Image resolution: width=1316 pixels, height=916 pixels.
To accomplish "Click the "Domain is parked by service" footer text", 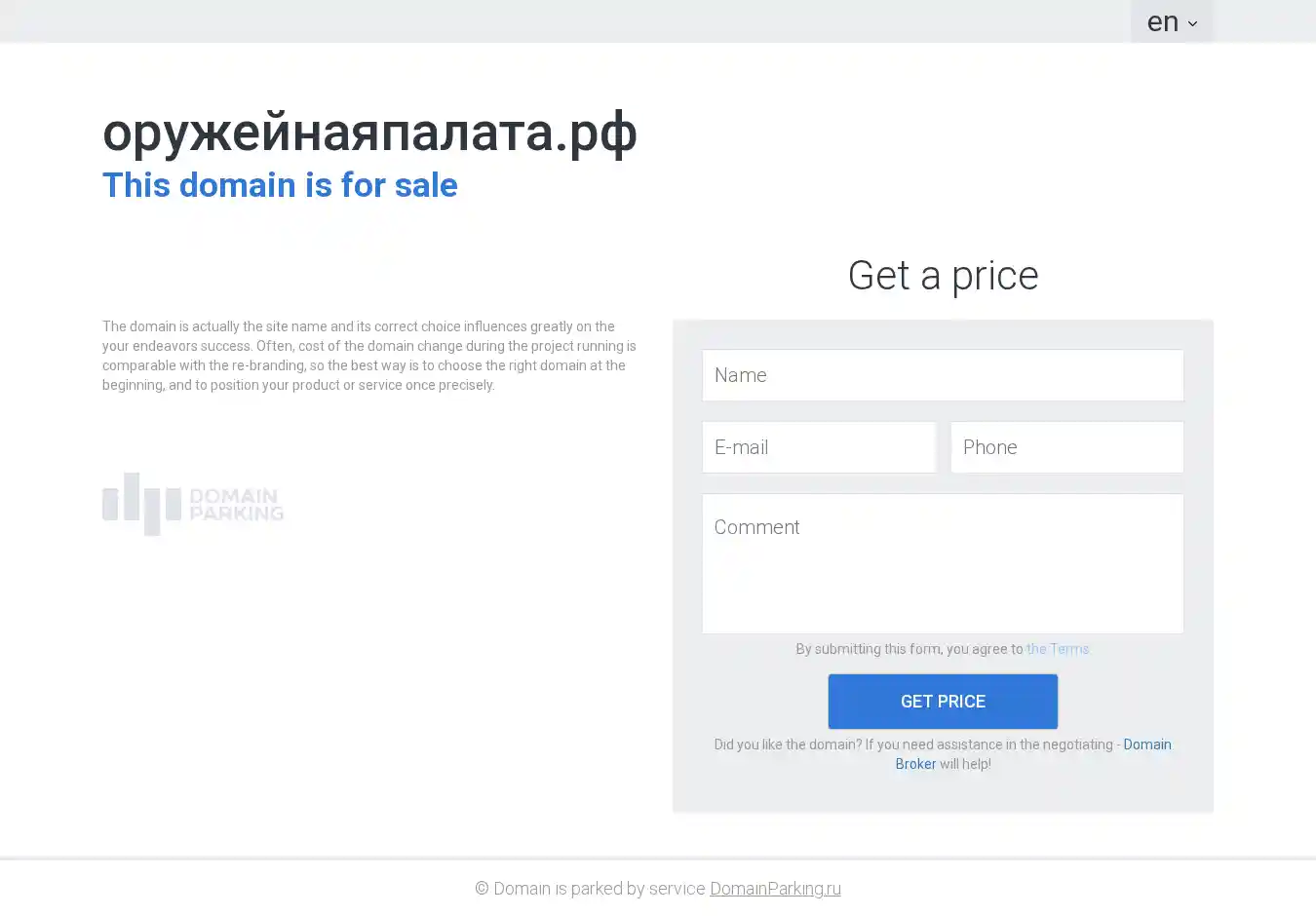I will click(590, 889).
